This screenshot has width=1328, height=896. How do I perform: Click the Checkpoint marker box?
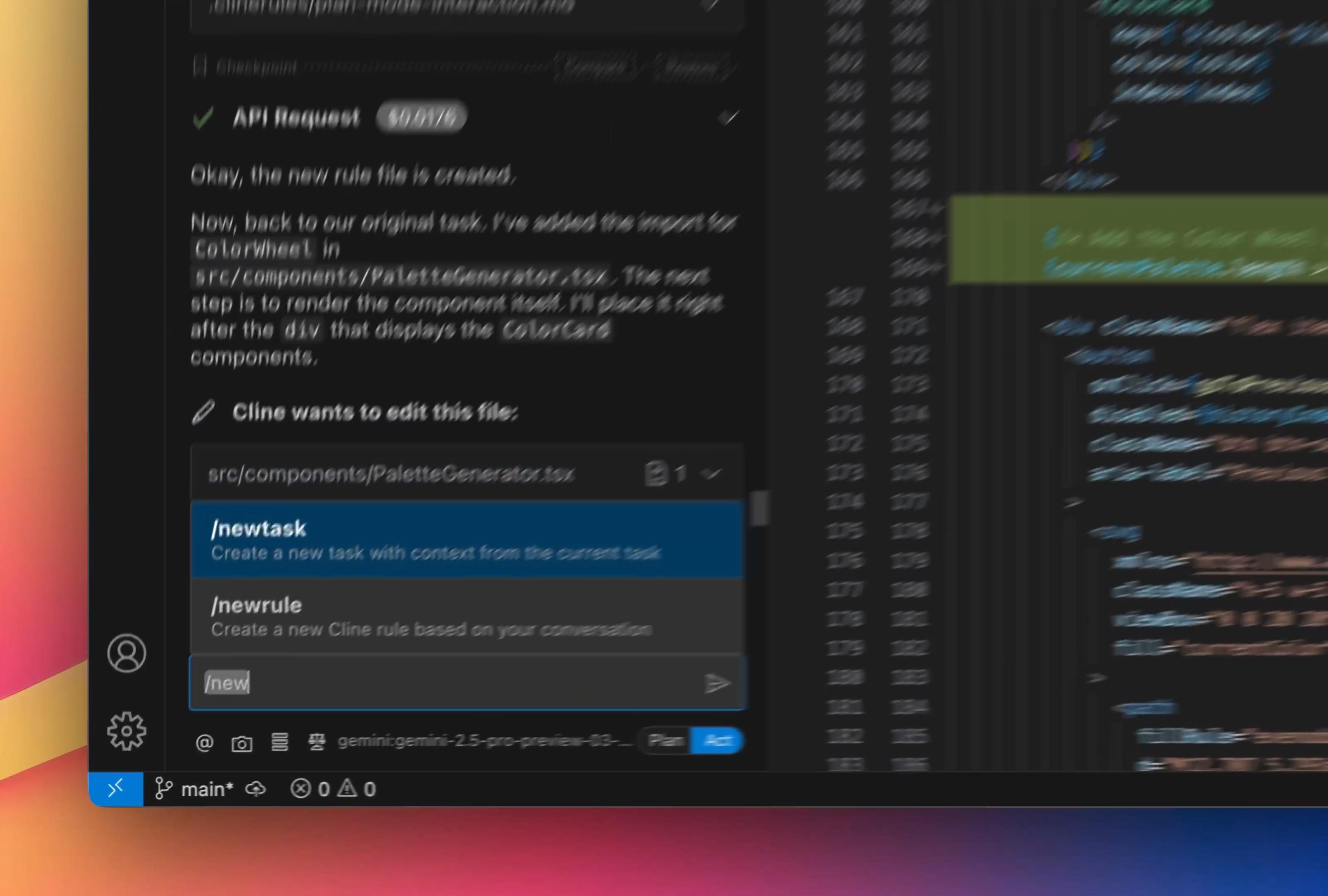click(x=200, y=67)
